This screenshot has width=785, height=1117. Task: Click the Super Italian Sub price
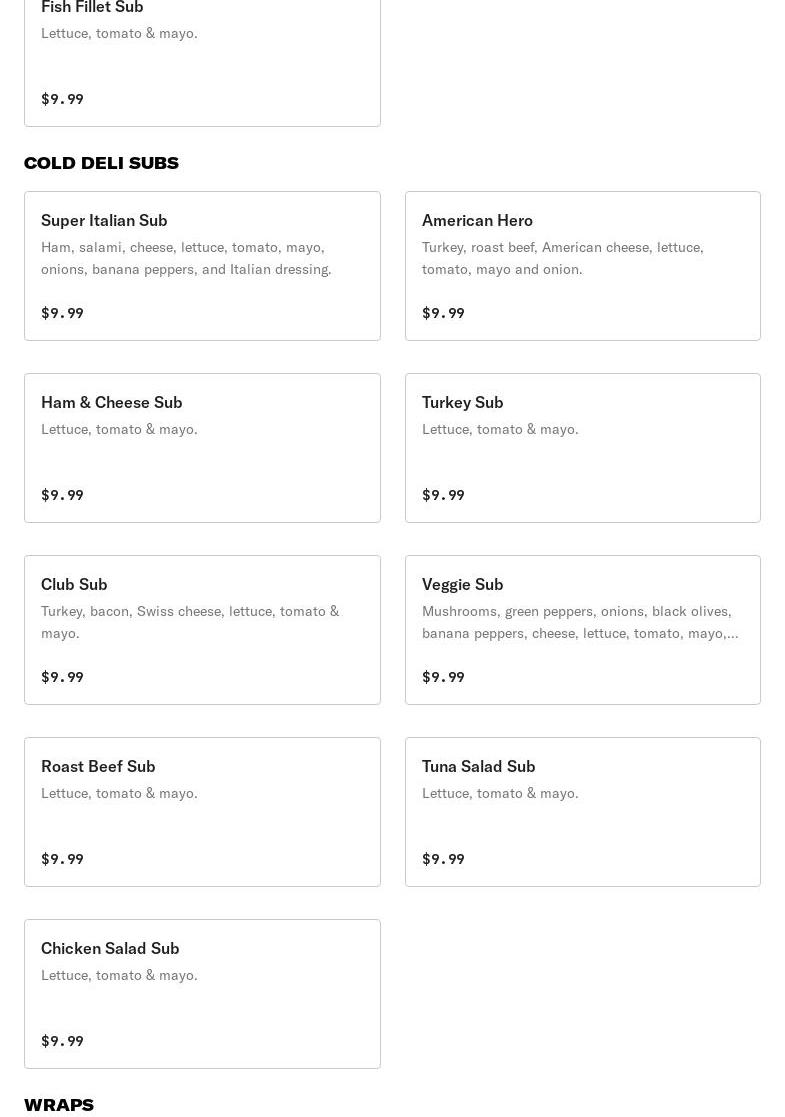(63, 313)
